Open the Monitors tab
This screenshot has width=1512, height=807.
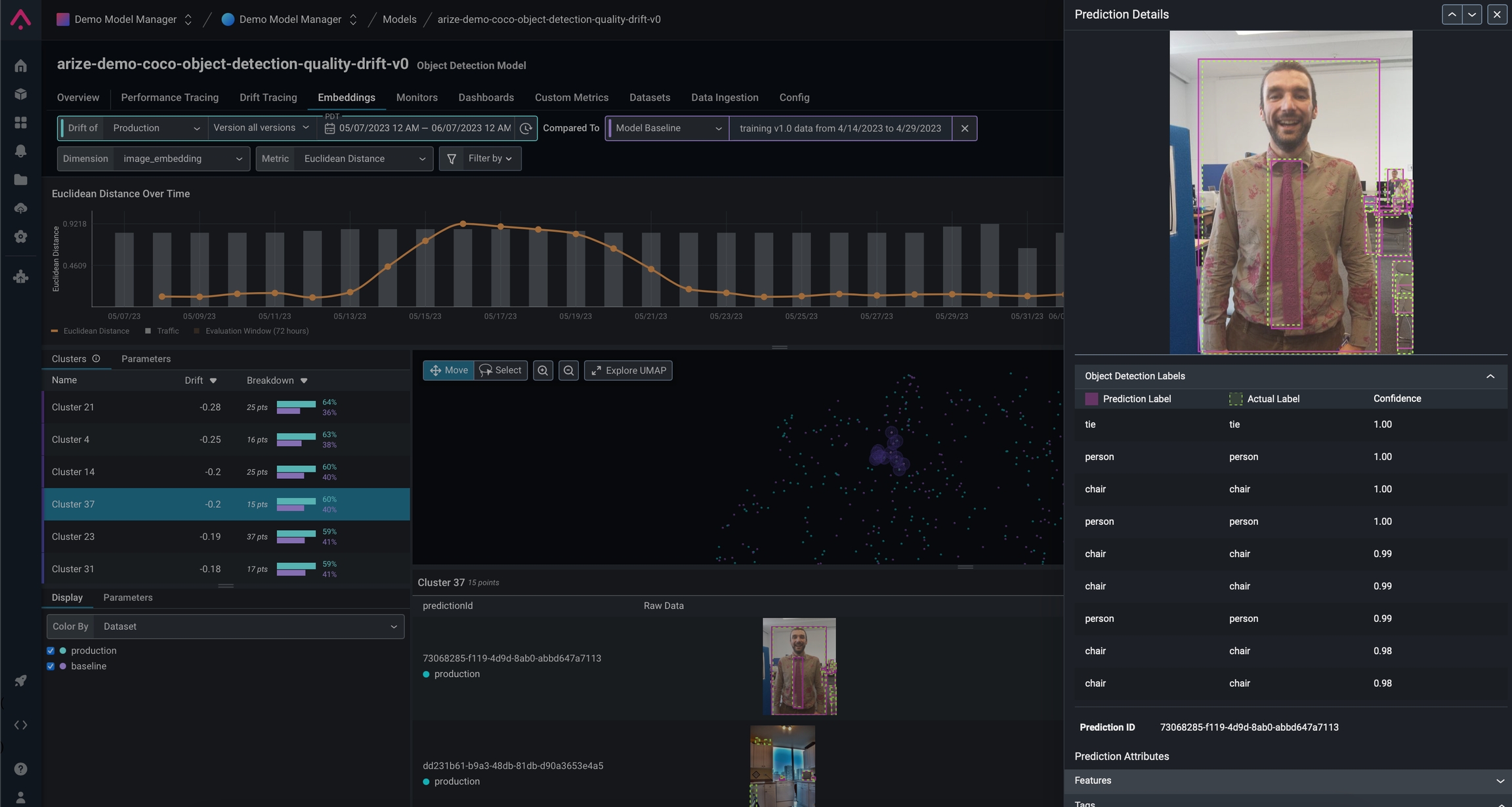click(416, 98)
